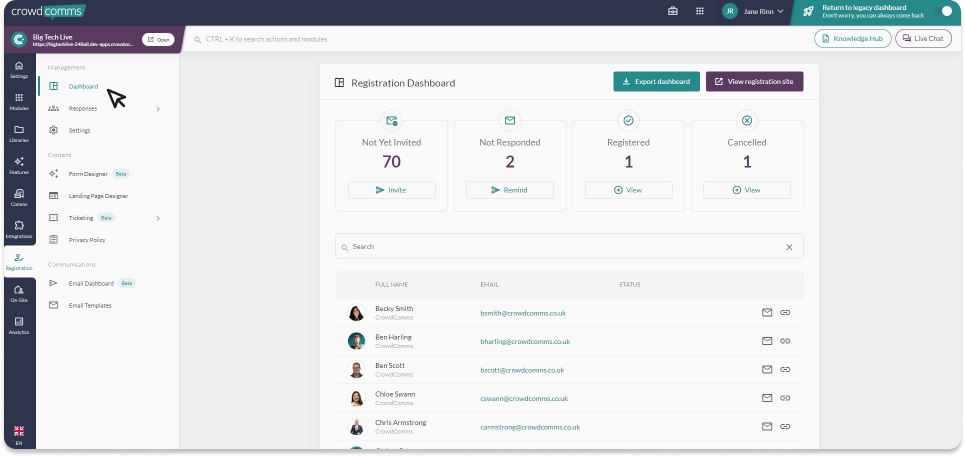
Task: Open the Analytics sidebar icon
Action: click(x=18, y=325)
